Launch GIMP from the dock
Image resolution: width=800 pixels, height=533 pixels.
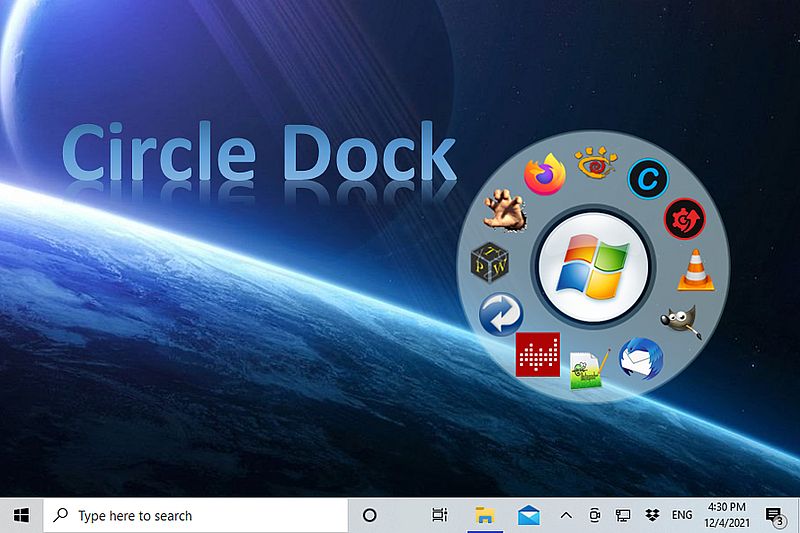680,321
